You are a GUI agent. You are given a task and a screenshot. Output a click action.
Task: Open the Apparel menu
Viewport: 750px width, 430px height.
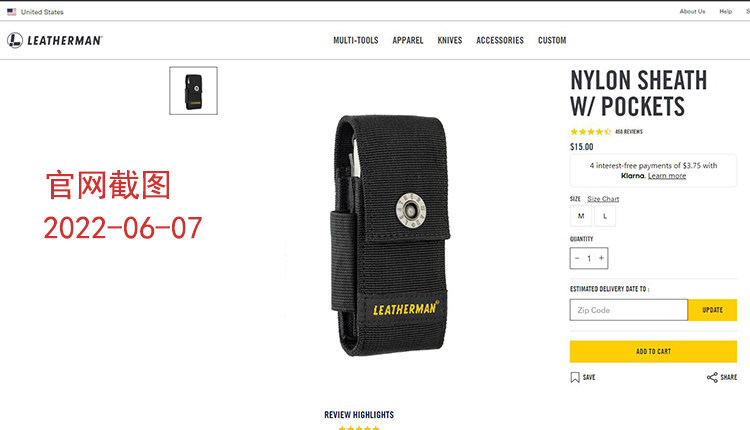point(408,40)
